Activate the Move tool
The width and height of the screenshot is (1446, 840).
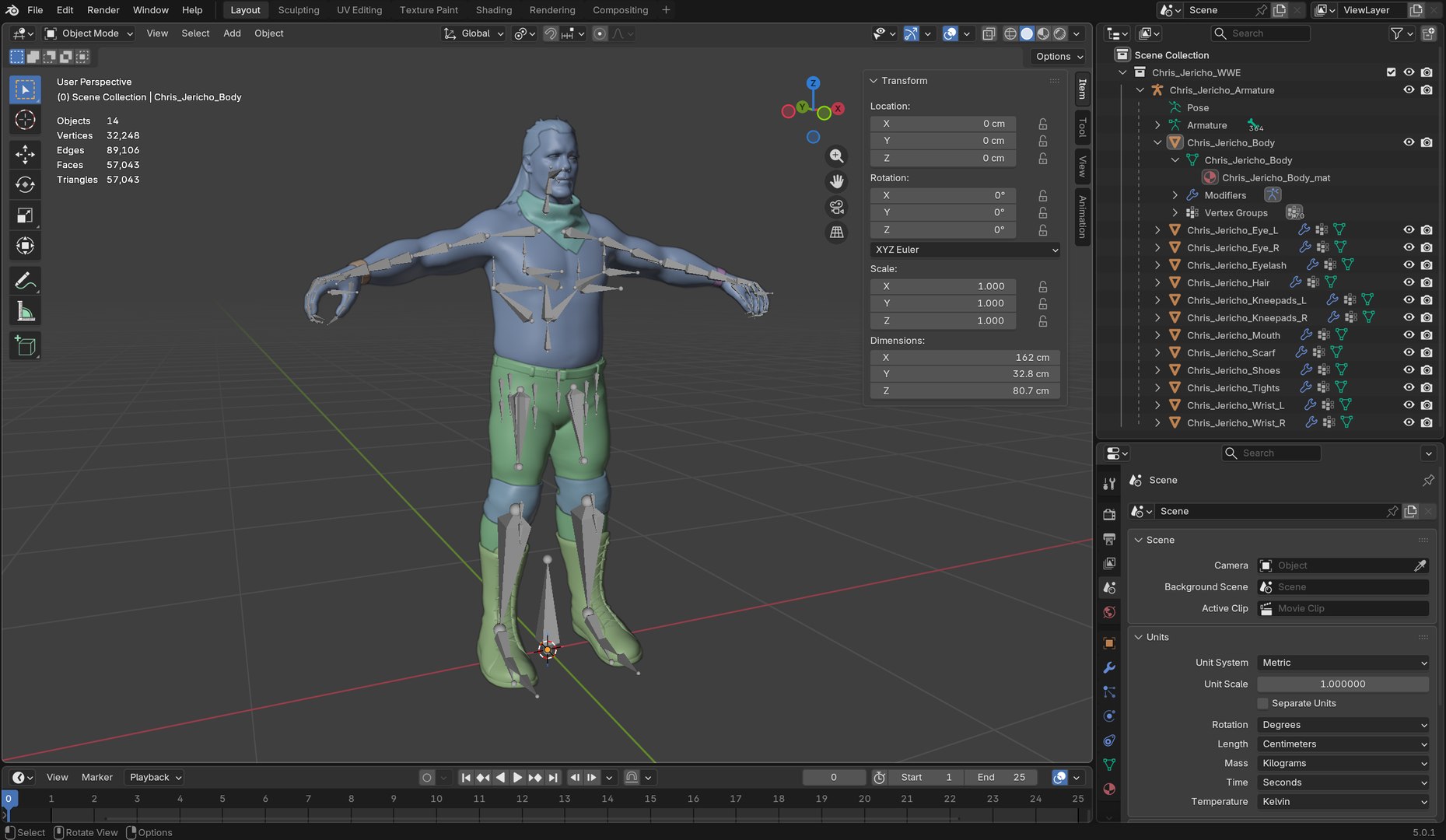pyautogui.click(x=25, y=154)
